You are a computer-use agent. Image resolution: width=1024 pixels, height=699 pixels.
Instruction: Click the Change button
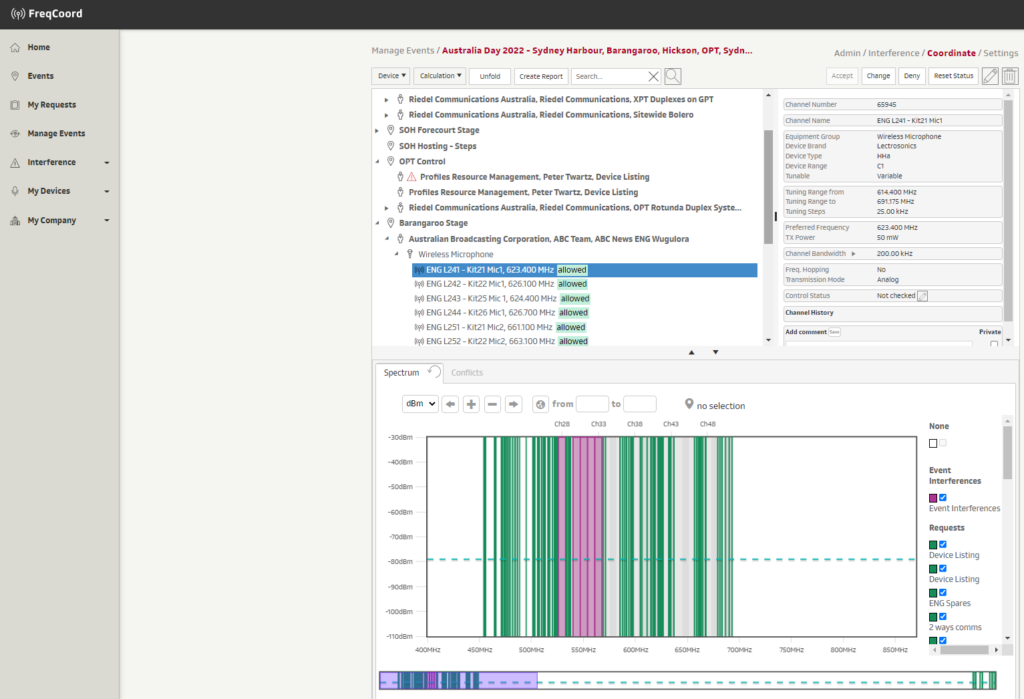pos(880,75)
